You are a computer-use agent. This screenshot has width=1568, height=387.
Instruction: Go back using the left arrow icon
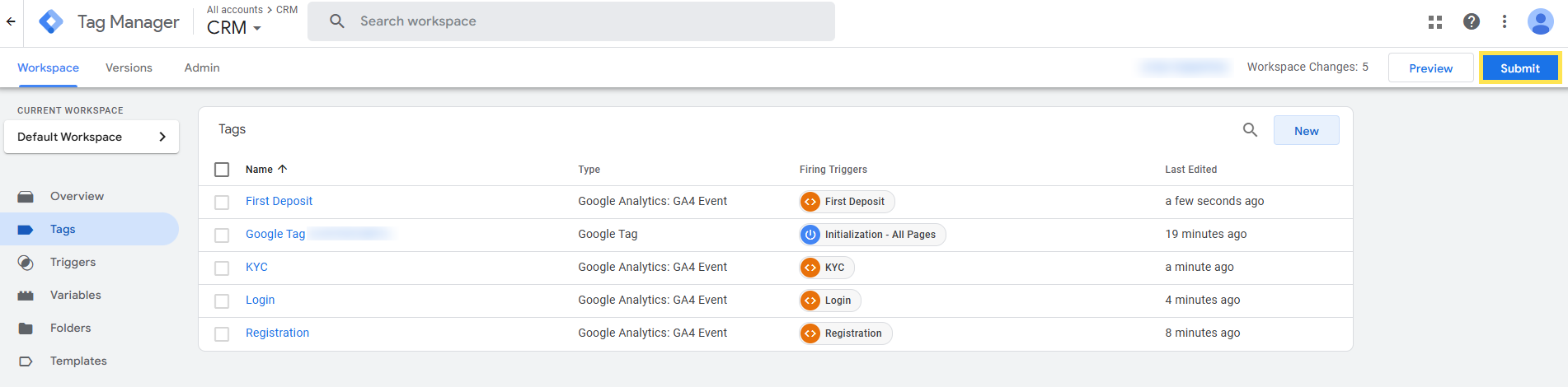pos(11,22)
